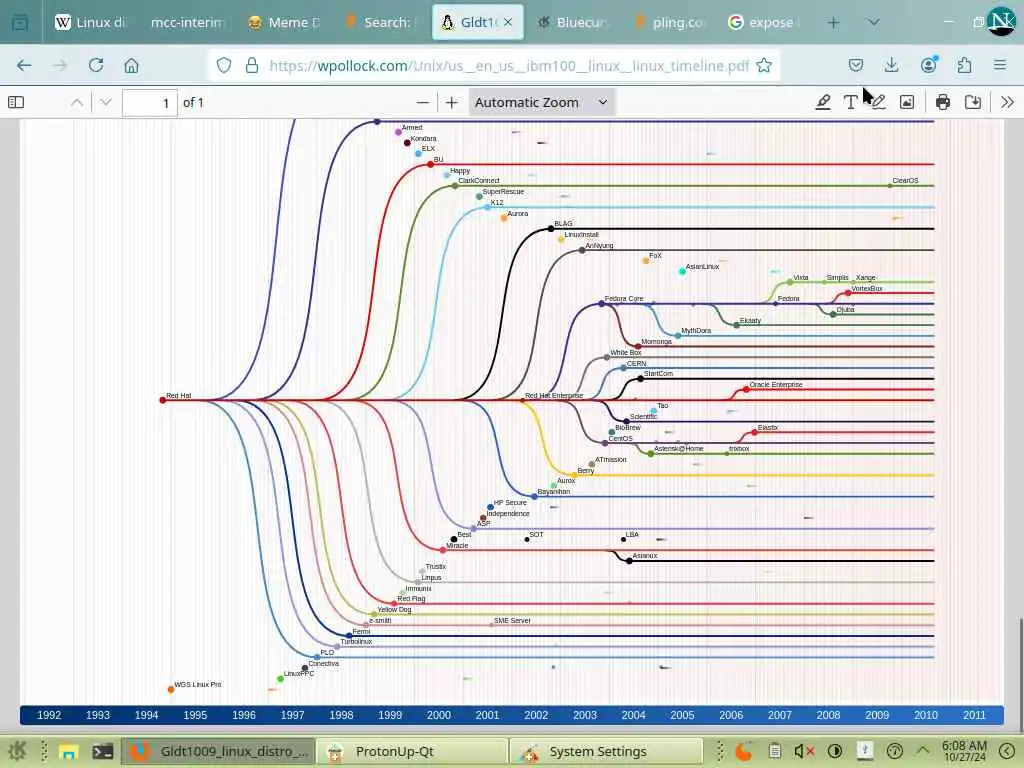
Task: Click the 2004 year marker
Action: pos(633,715)
